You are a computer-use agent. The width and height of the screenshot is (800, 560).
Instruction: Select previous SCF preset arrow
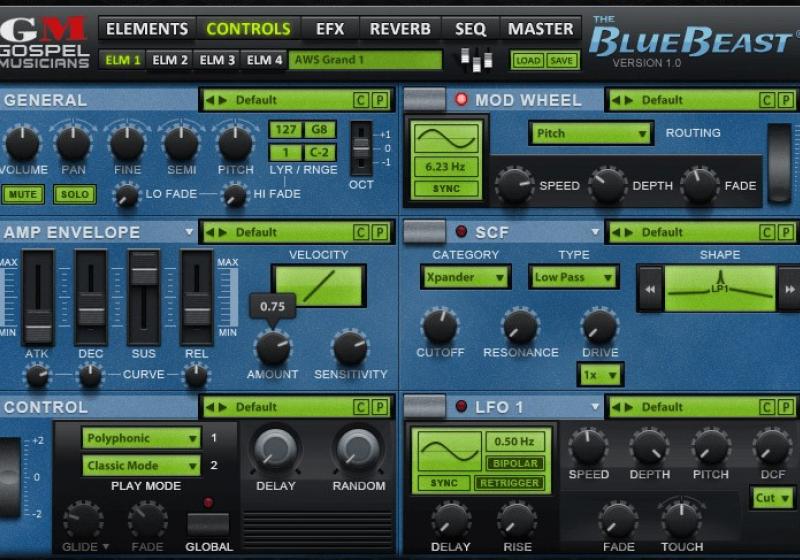tap(616, 233)
